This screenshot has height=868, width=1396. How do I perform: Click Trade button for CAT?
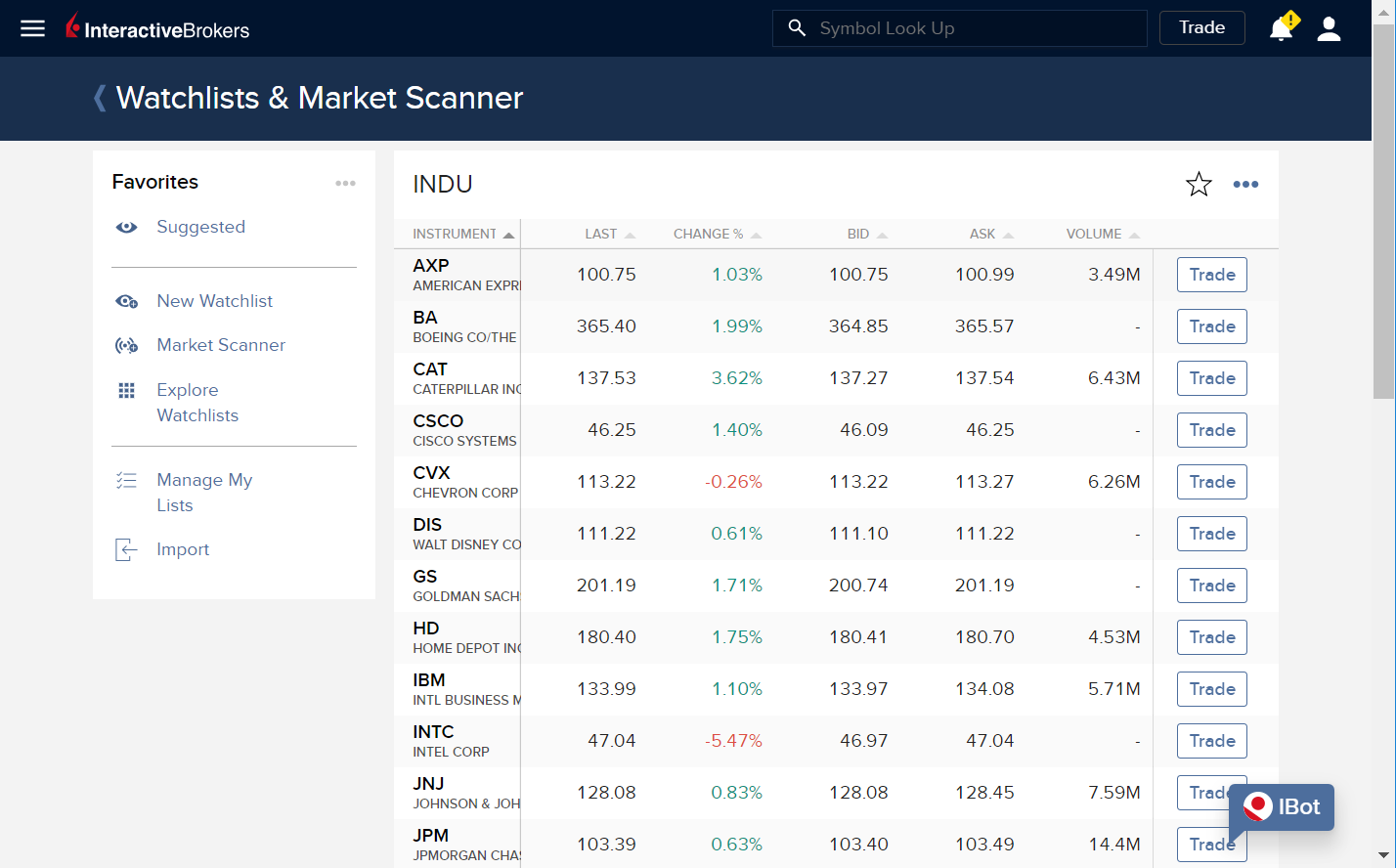click(1212, 378)
